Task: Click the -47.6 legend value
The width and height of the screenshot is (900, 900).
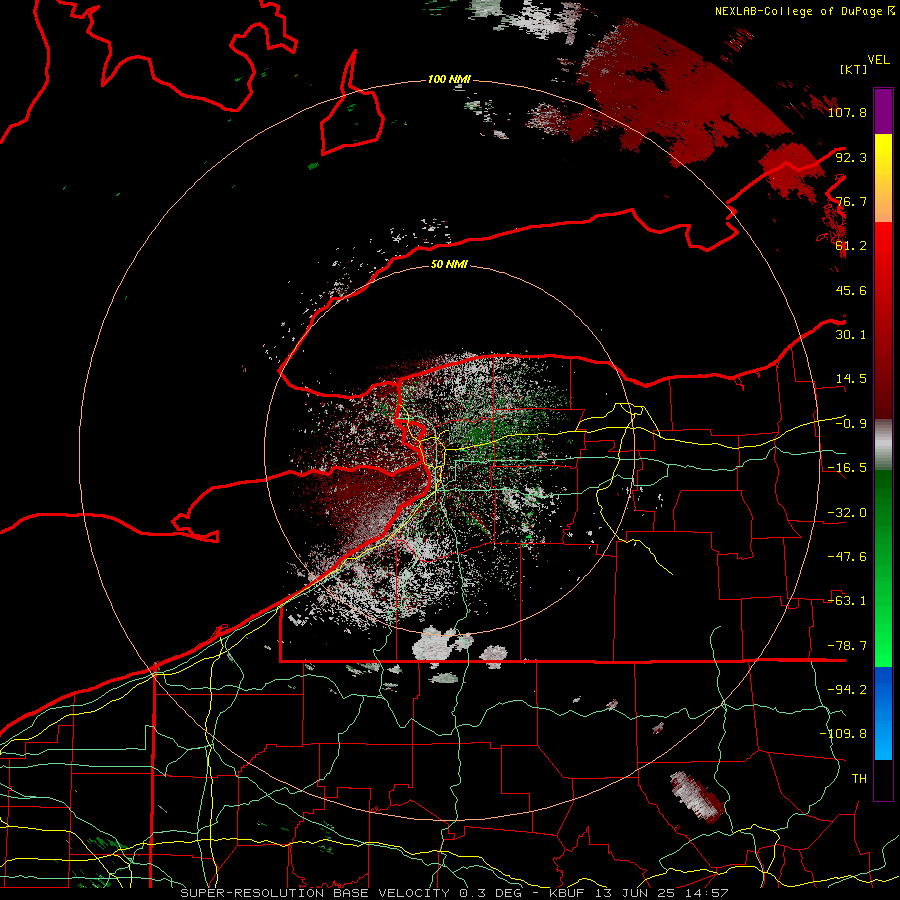Action: point(847,556)
